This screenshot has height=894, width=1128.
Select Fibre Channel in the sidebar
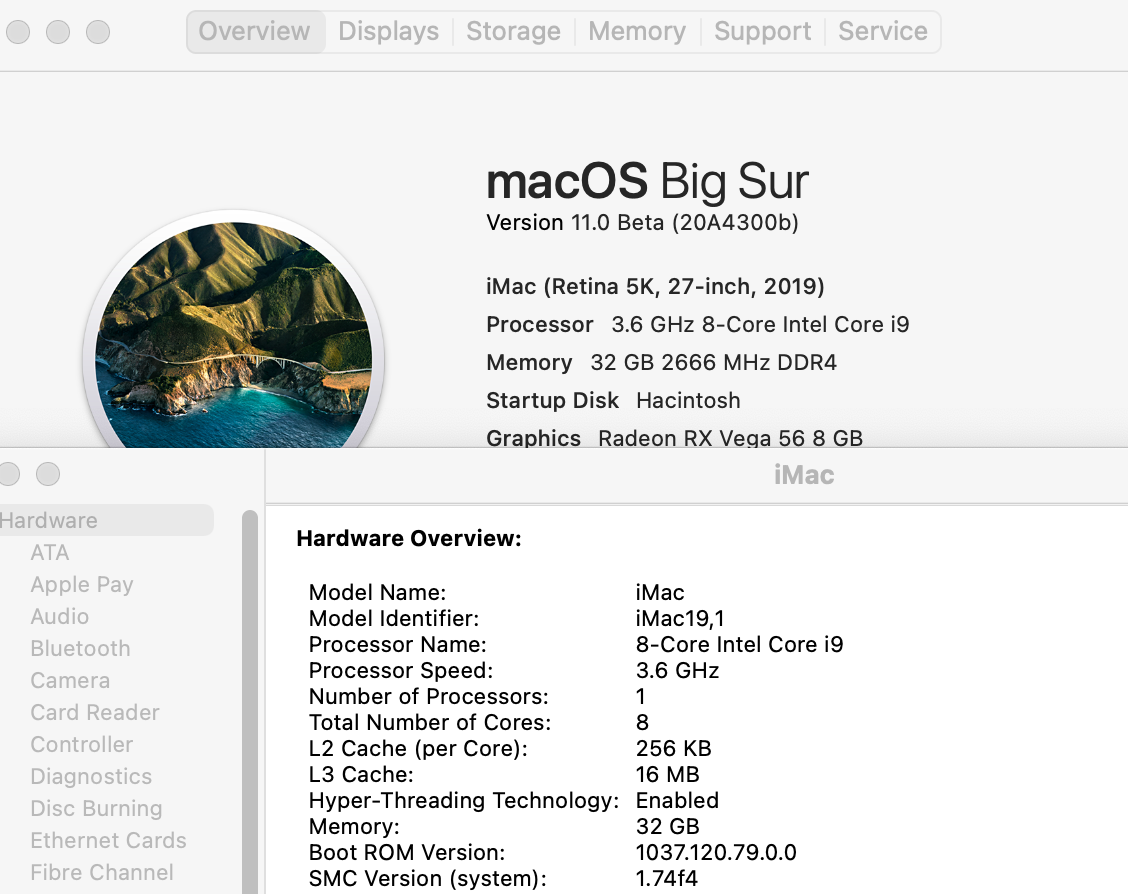[102, 872]
